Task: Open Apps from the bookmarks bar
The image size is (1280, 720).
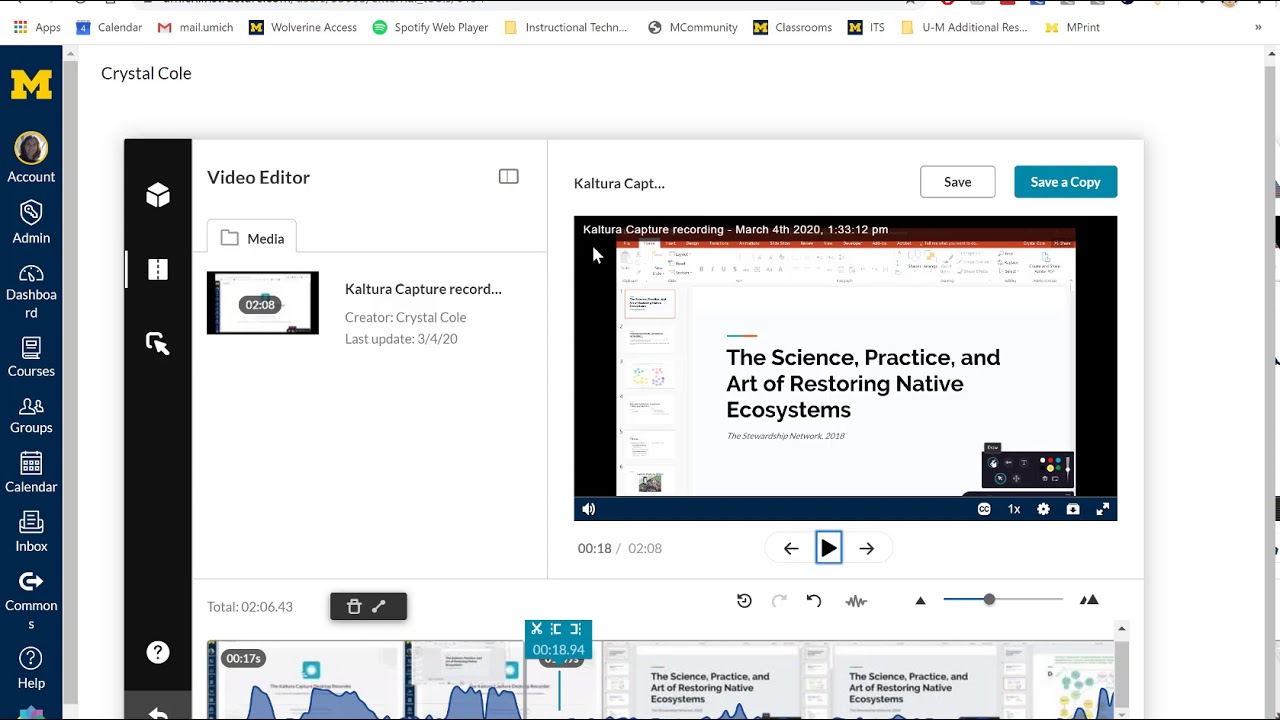Action: point(37,27)
